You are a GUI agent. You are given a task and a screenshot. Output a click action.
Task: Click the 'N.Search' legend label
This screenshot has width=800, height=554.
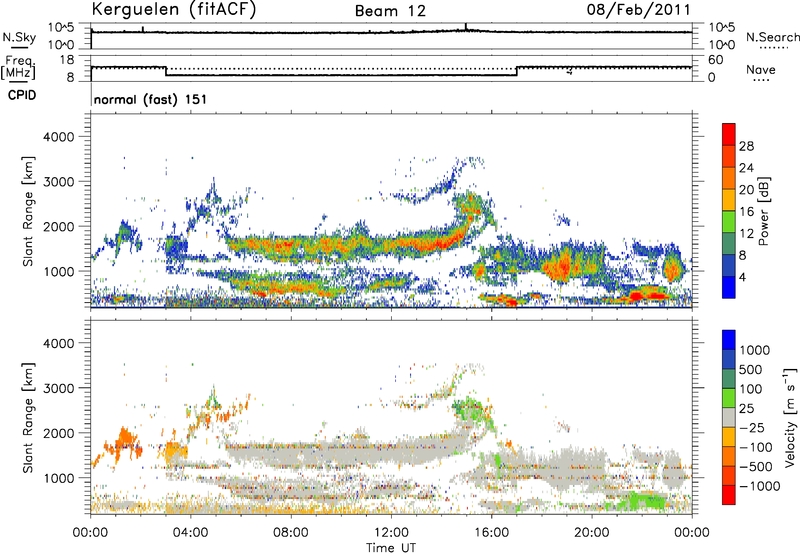coord(772,37)
